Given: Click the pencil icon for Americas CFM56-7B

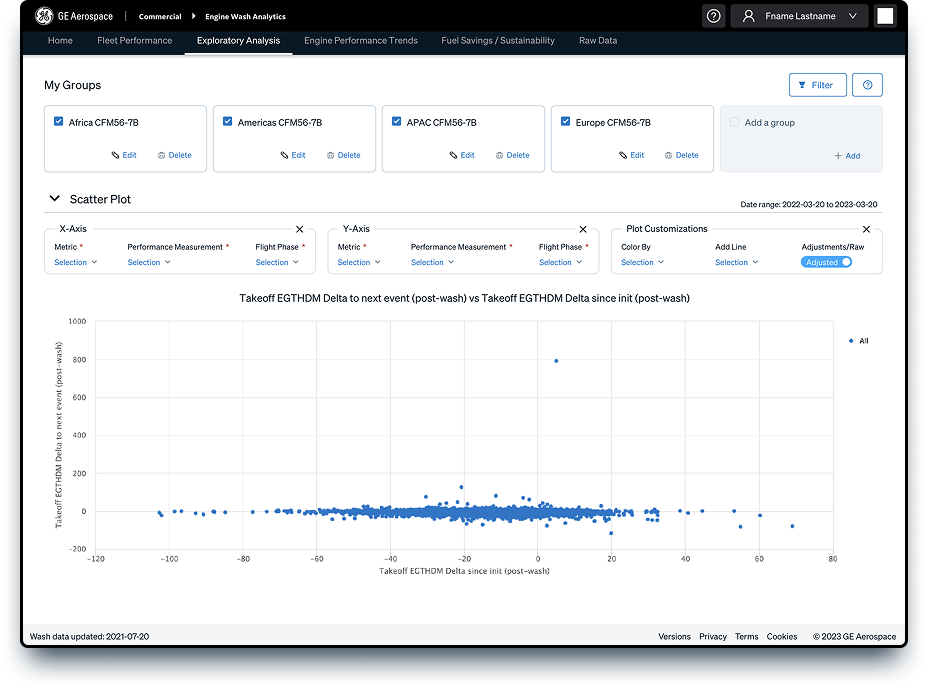Looking at the screenshot, I should tap(285, 155).
